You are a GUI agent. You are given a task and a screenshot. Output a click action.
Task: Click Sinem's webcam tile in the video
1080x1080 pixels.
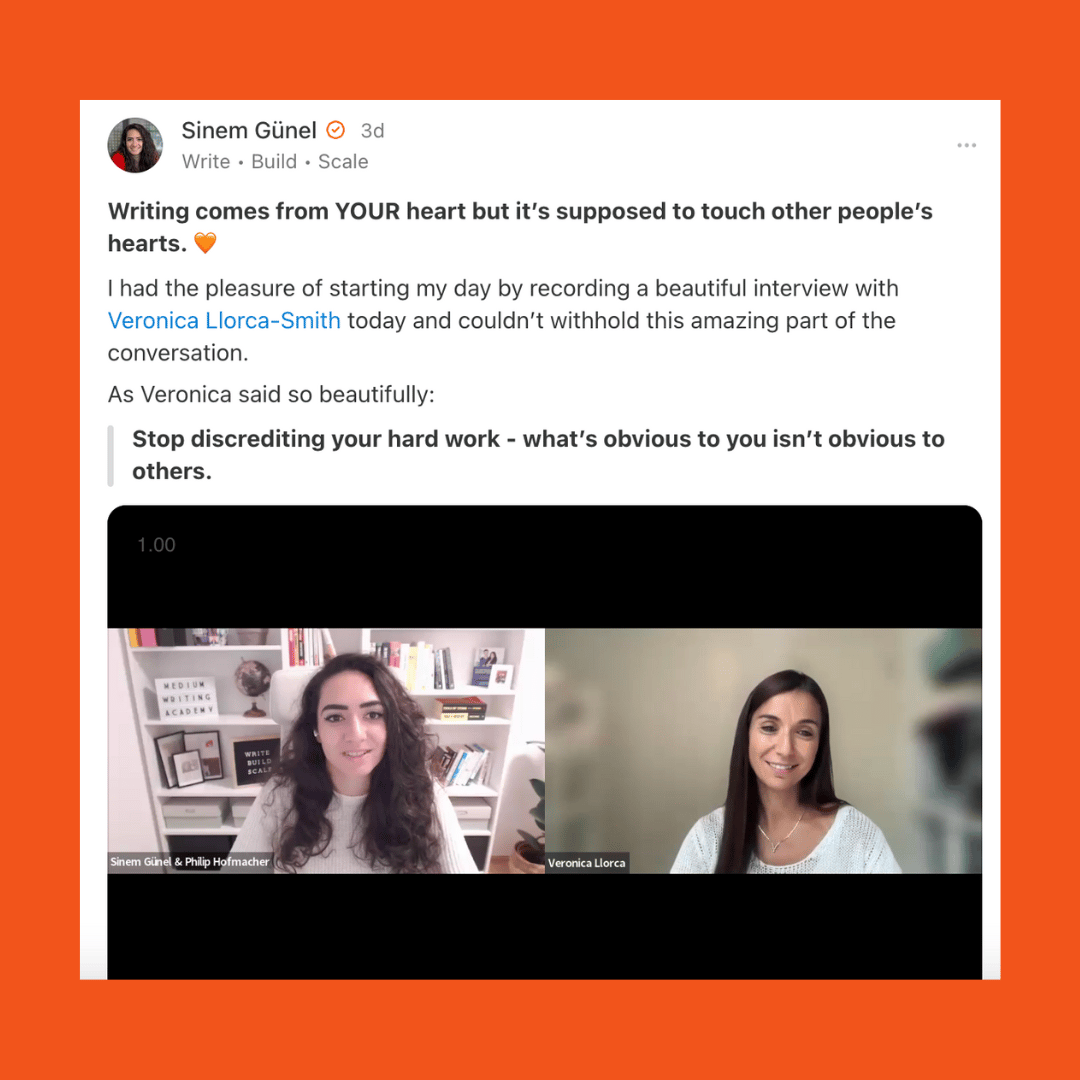326,751
